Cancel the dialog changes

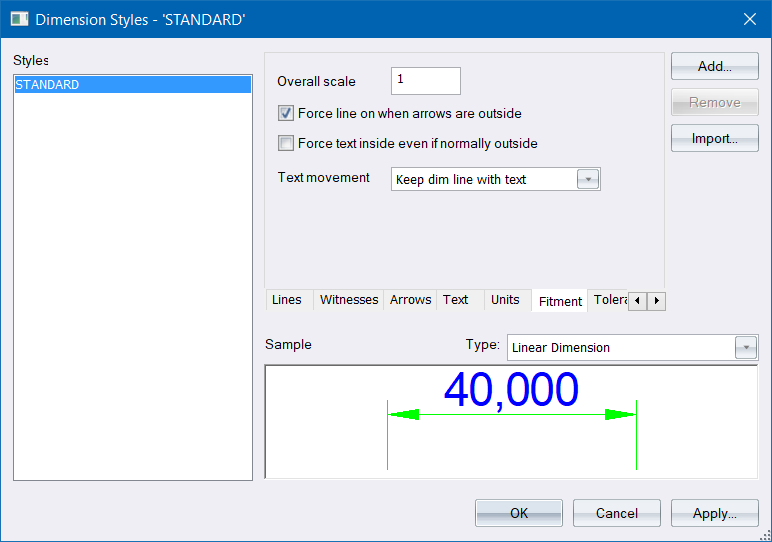(x=616, y=513)
